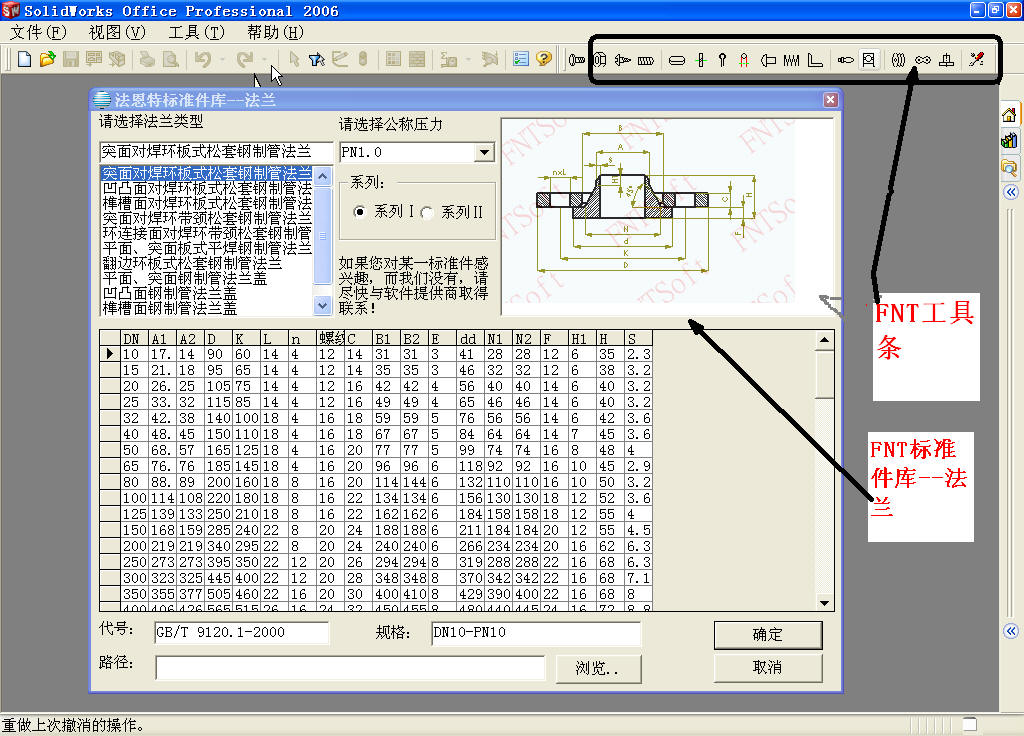Click the highlighted flange library icon

point(869,60)
